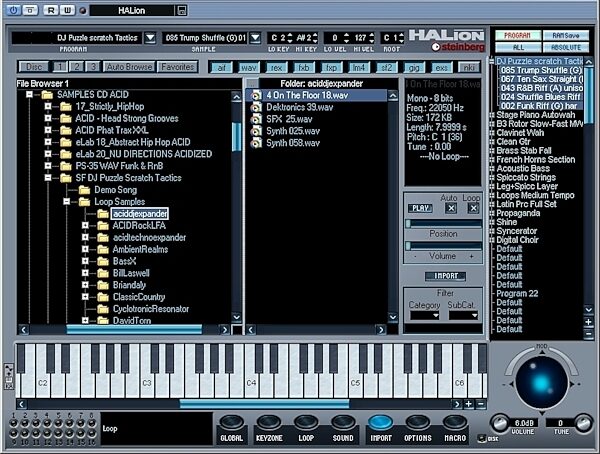Viewport: 600px width, 454px height.
Task: Open the Auto Browse tab
Action: [x=129, y=67]
